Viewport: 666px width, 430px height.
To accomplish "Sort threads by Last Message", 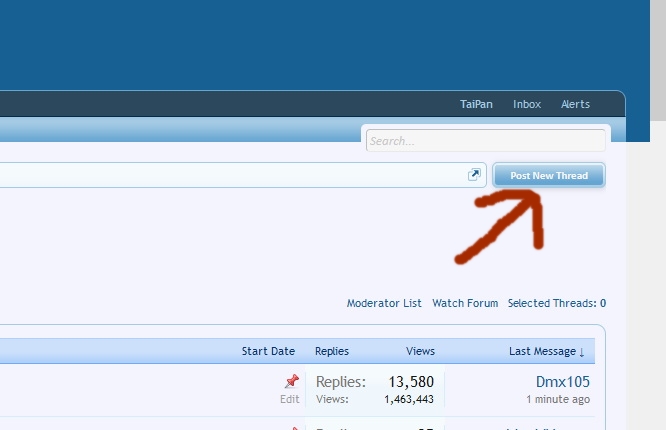I will tap(547, 351).
